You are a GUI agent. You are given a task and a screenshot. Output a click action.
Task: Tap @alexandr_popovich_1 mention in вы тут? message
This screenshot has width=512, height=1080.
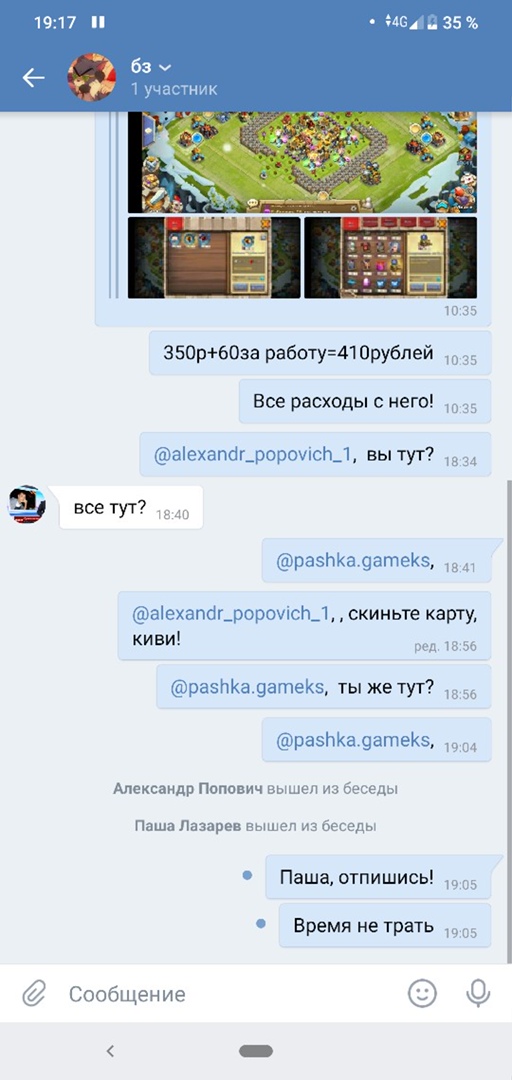[x=253, y=455]
